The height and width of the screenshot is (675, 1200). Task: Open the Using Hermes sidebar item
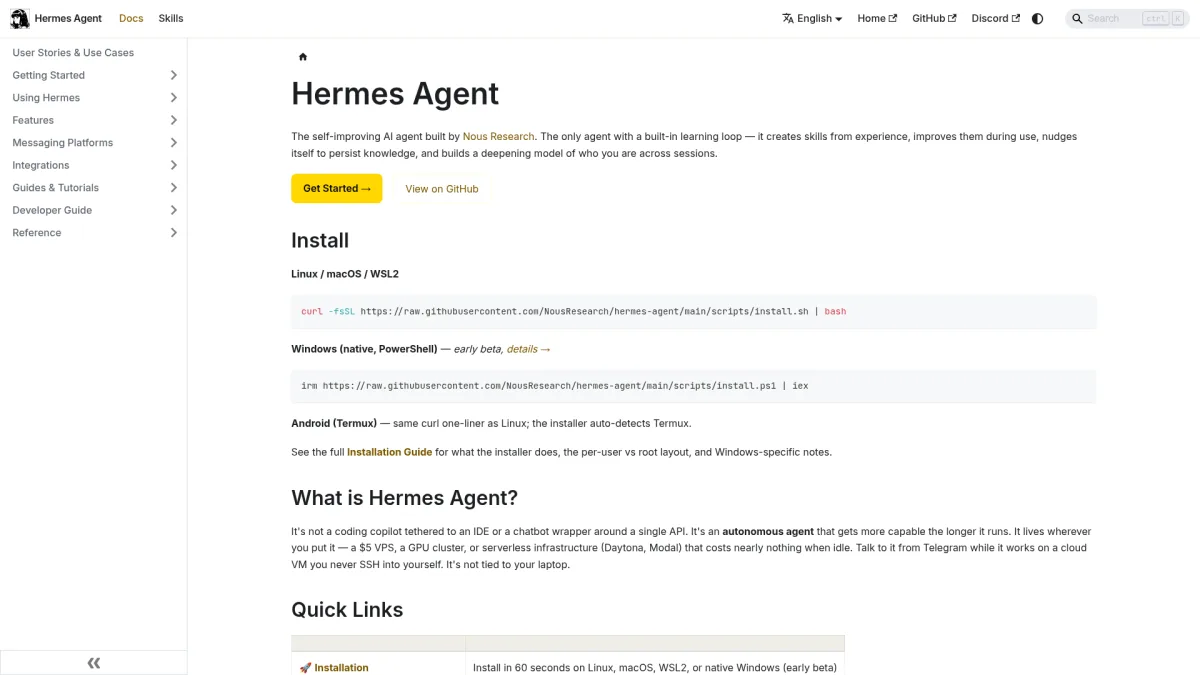(46, 98)
